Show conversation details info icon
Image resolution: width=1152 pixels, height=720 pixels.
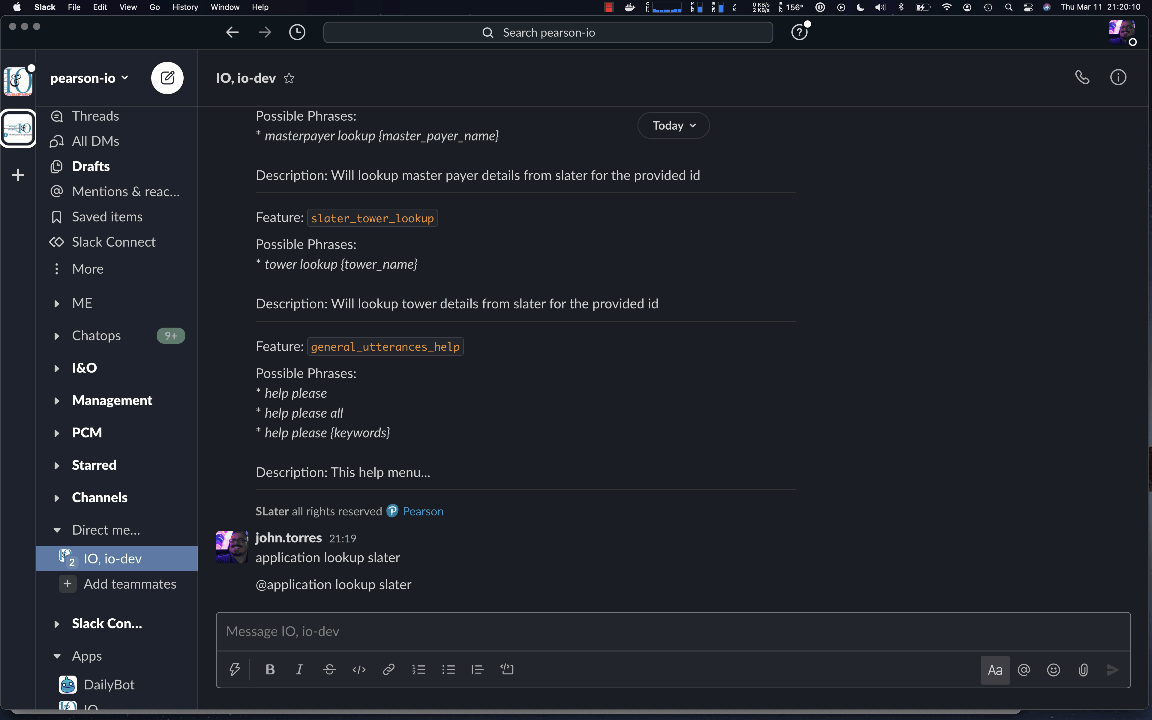coord(1118,77)
